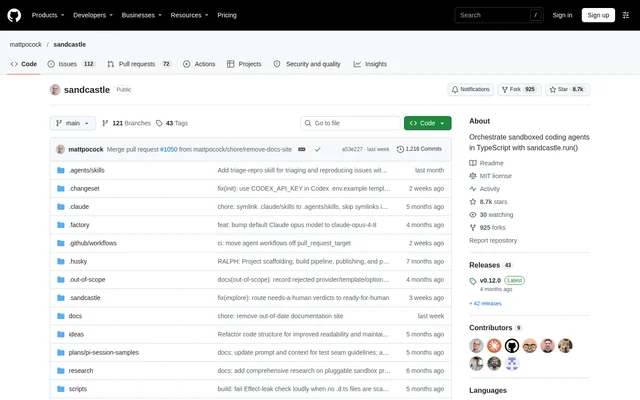Screen dimensions: 640x400
Task: Go to the Pricing page
Action: point(227,15)
